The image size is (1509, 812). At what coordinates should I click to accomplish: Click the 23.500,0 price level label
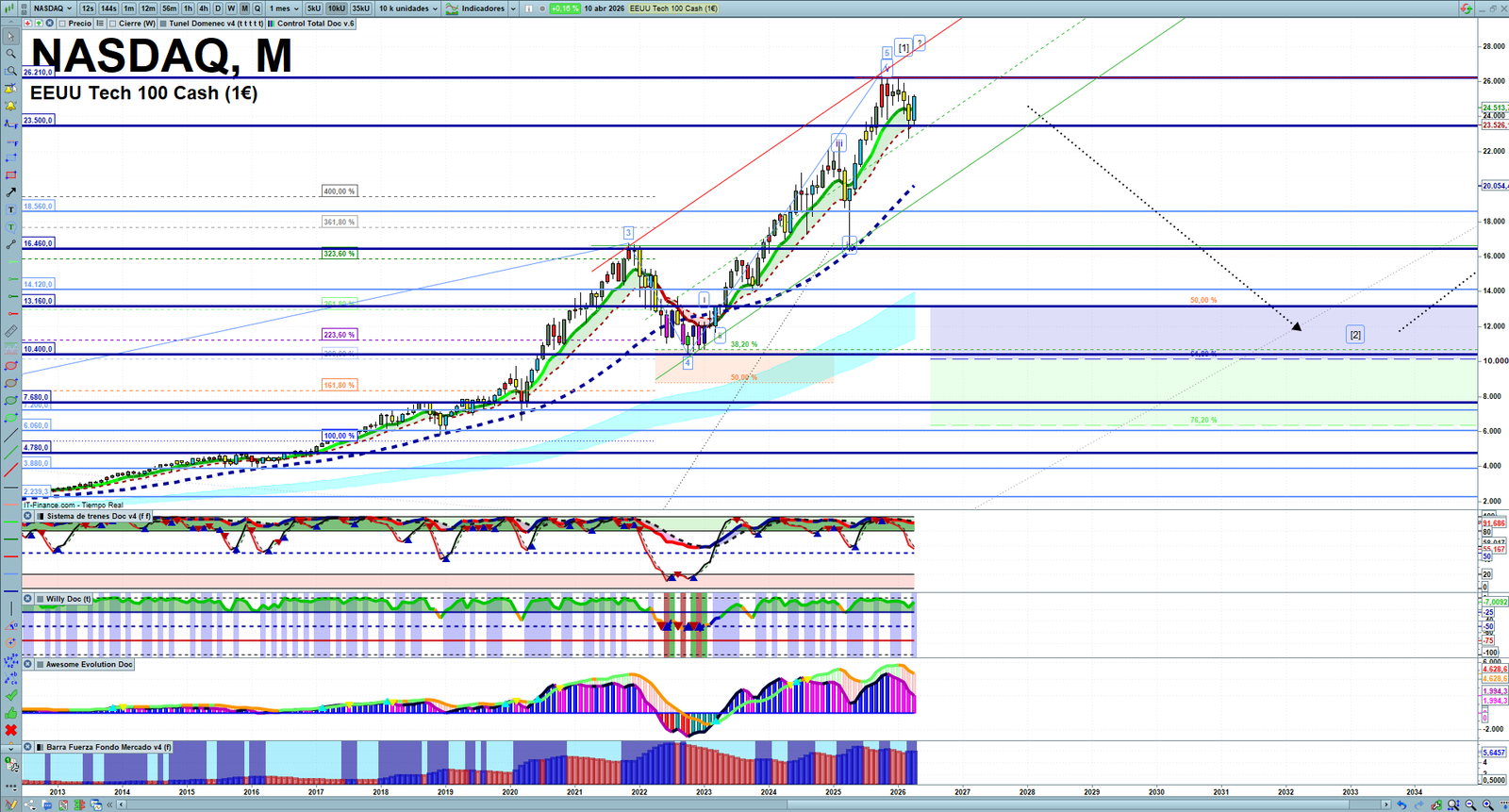click(39, 121)
